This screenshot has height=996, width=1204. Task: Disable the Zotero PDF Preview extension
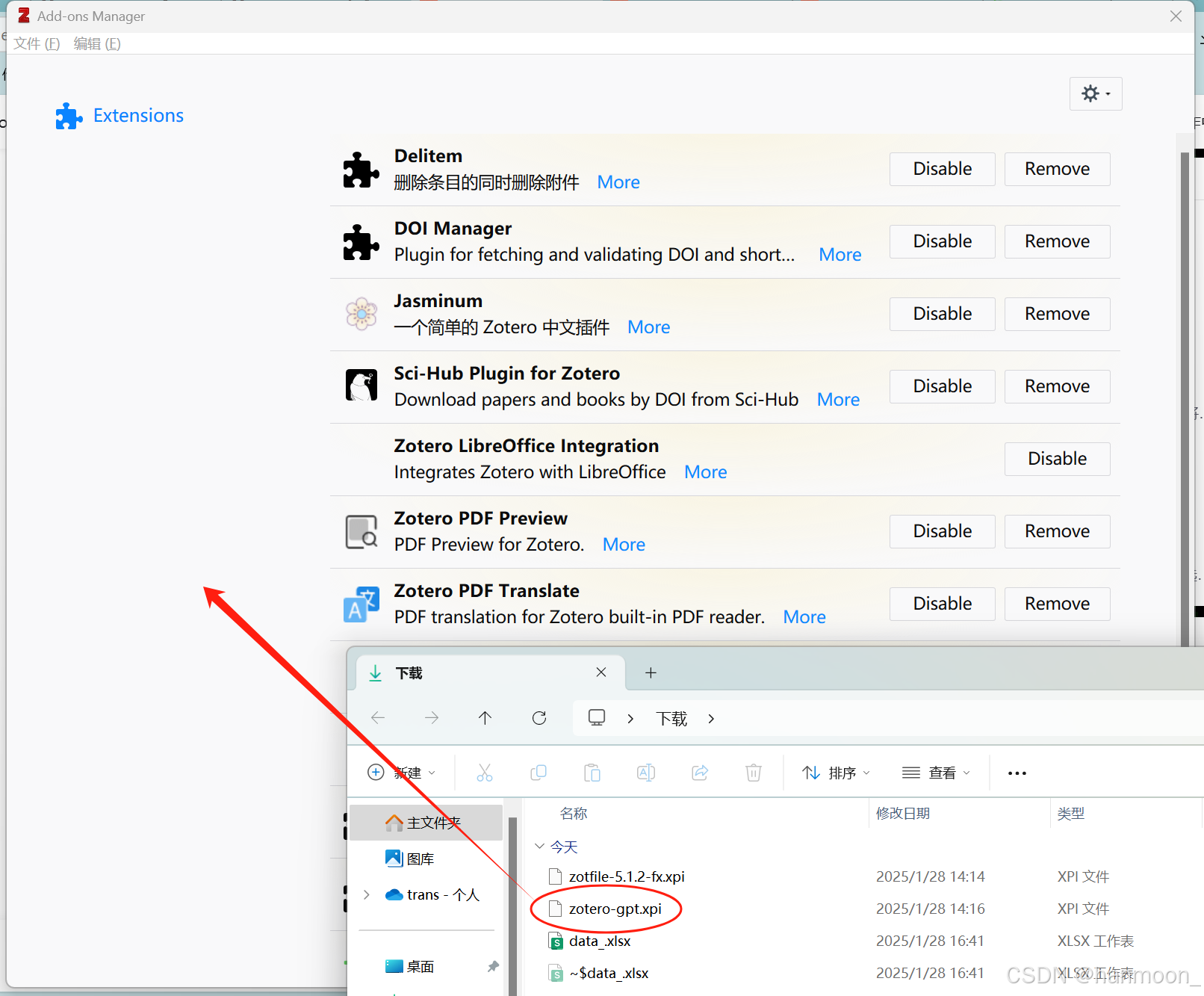pyautogui.click(x=943, y=531)
